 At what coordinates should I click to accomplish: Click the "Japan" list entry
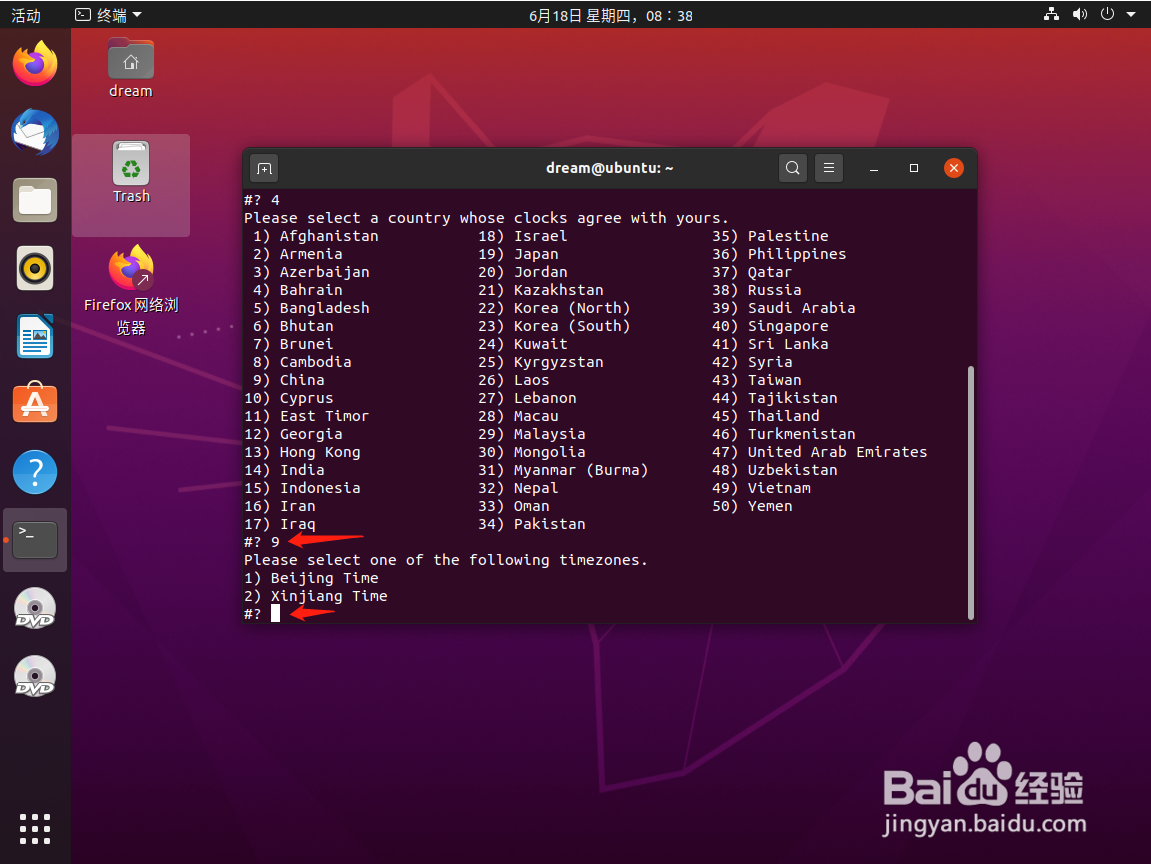point(536,254)
